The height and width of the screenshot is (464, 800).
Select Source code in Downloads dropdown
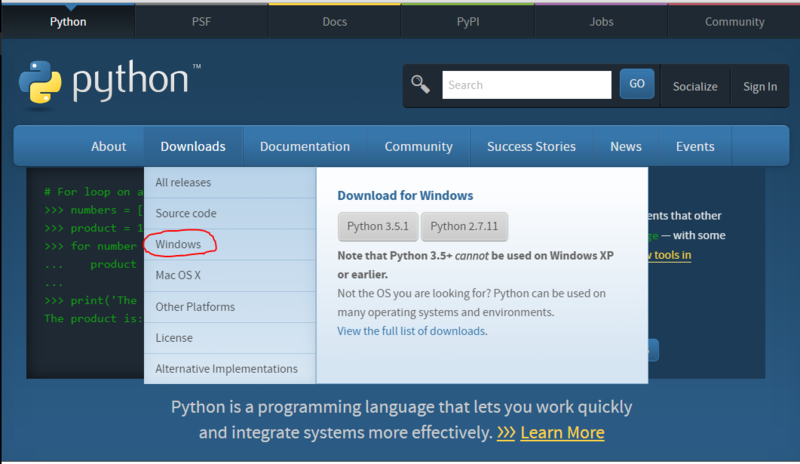click(x=230, y=213)
